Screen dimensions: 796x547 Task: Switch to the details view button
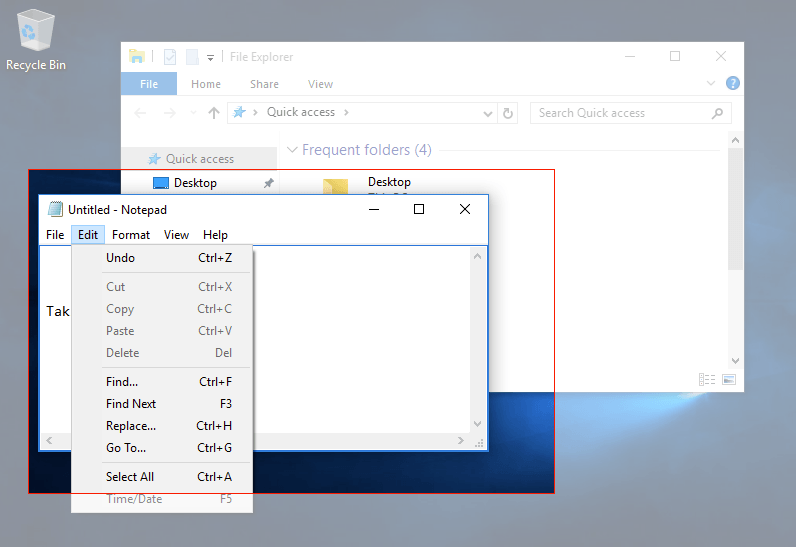click(x=707, y=380)
